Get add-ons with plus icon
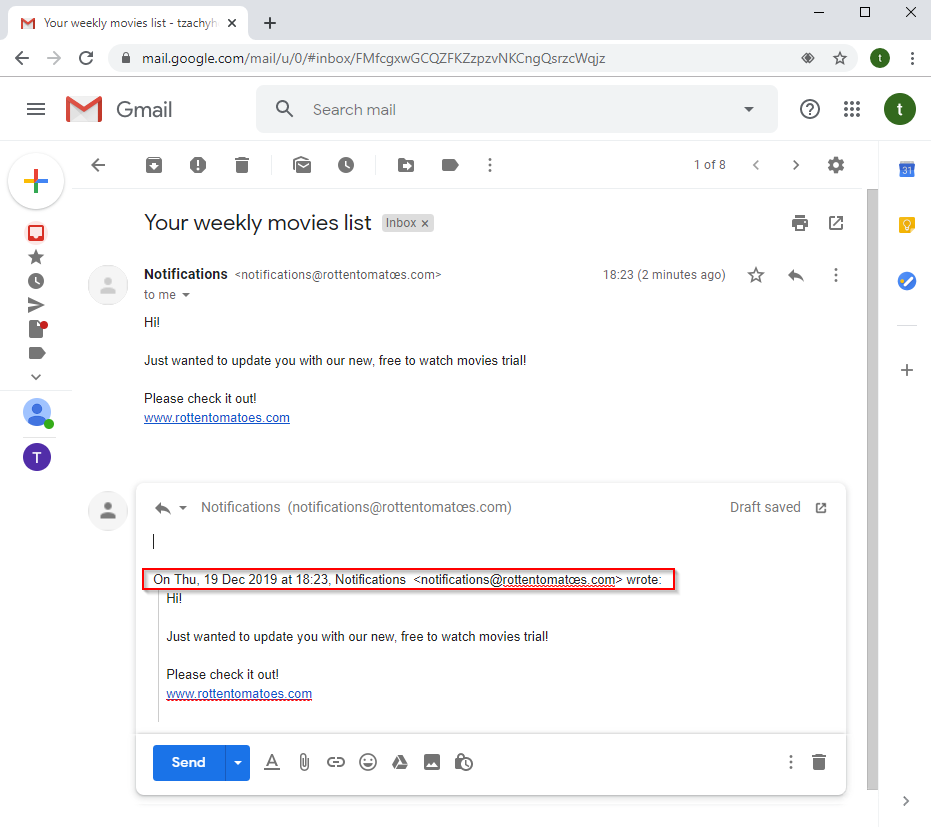This screenshot has height=827, width=931. (907, 370)
